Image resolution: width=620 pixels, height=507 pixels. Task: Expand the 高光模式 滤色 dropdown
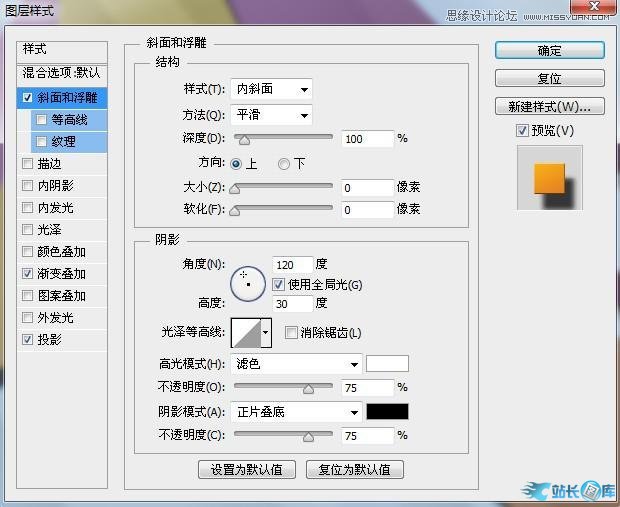tap(296, 364)
